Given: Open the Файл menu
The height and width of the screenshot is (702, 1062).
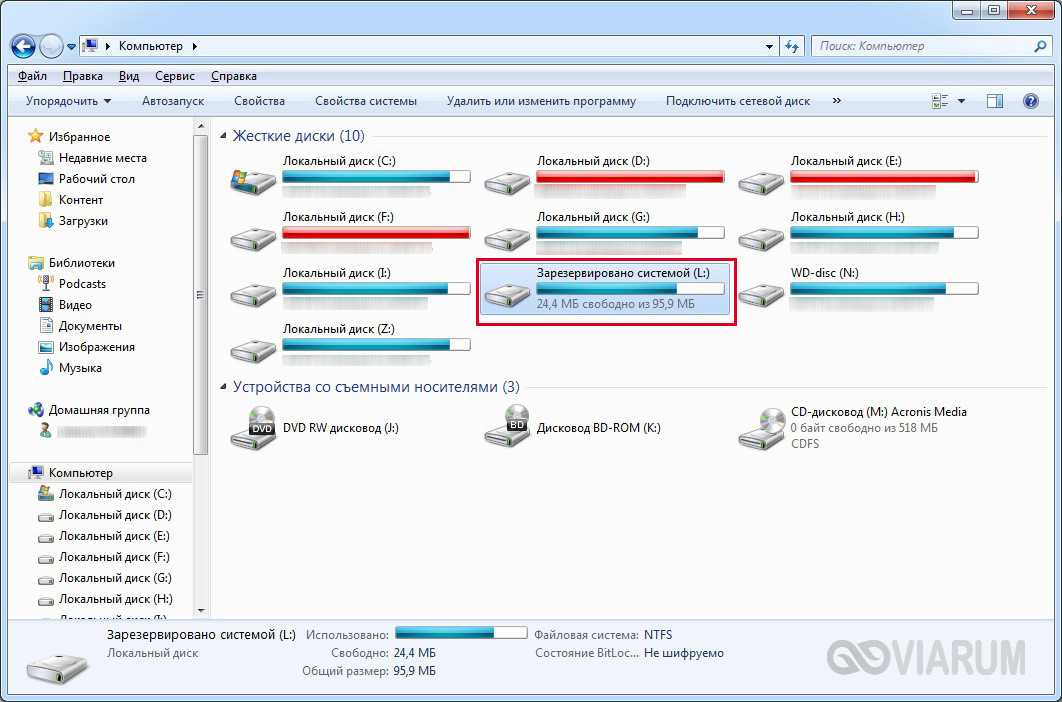Looking at the screenshot, I should coord(32,76).
